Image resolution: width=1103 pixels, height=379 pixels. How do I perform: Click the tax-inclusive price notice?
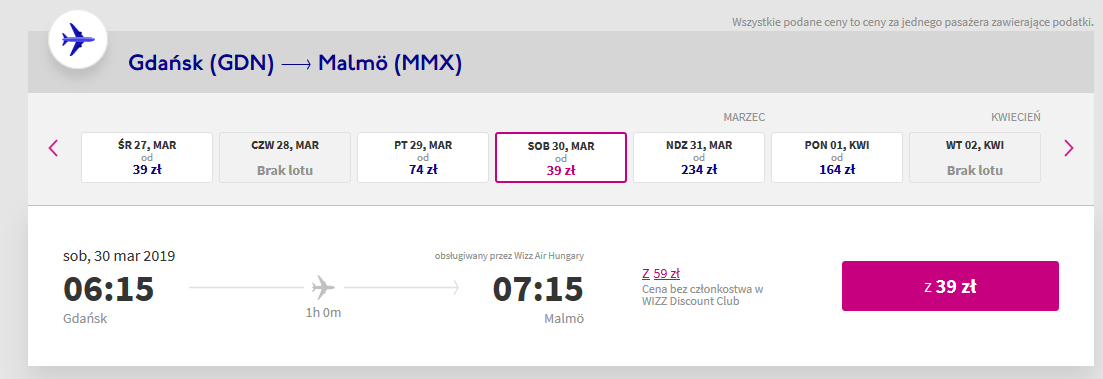[x=912, y=22]
